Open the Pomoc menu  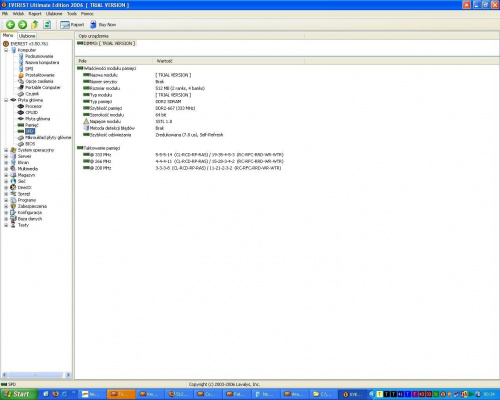click(87, 14)
